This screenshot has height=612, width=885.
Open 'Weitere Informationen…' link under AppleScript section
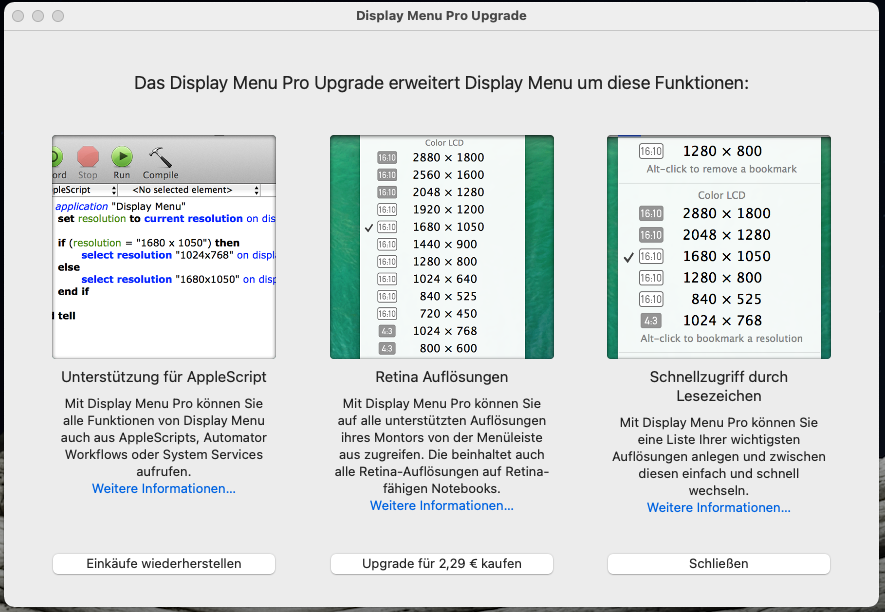(164, 489)
